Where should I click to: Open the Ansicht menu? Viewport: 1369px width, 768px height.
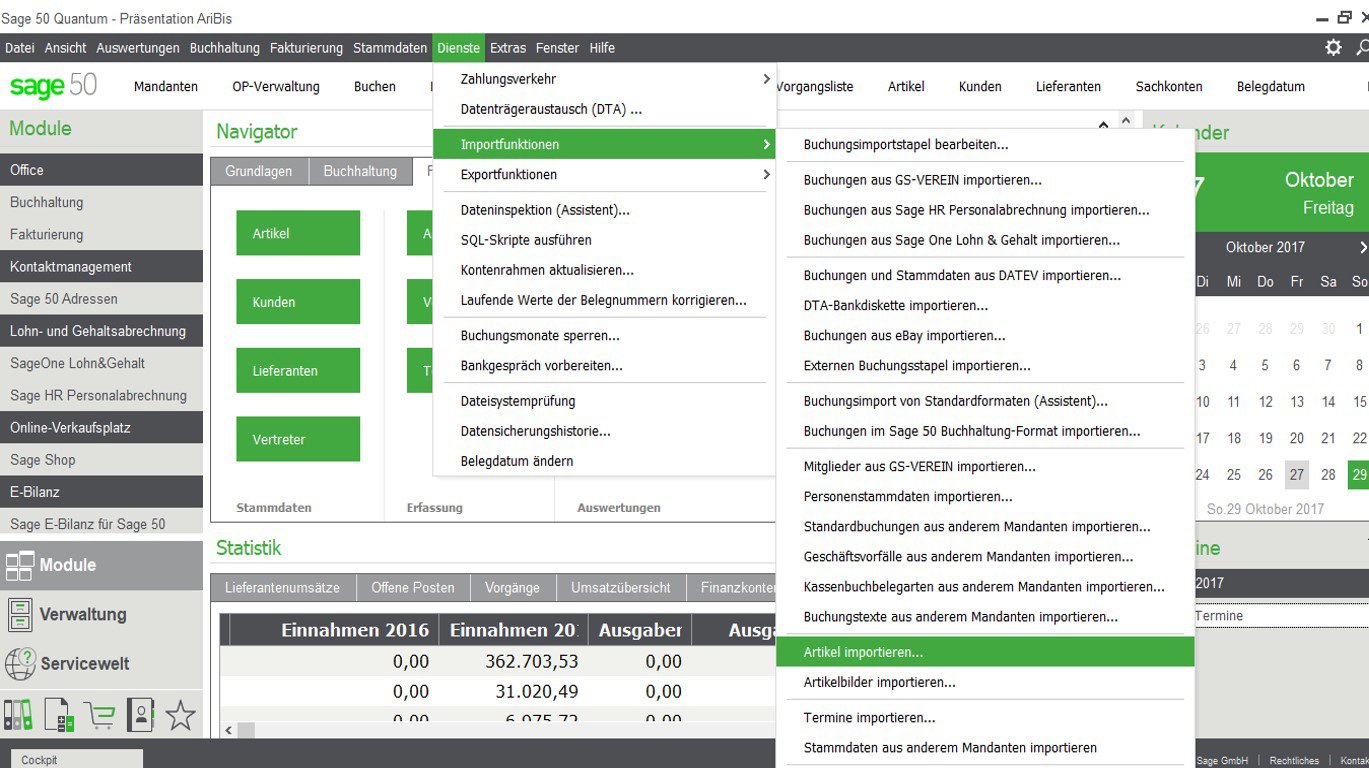pos(66,48)
